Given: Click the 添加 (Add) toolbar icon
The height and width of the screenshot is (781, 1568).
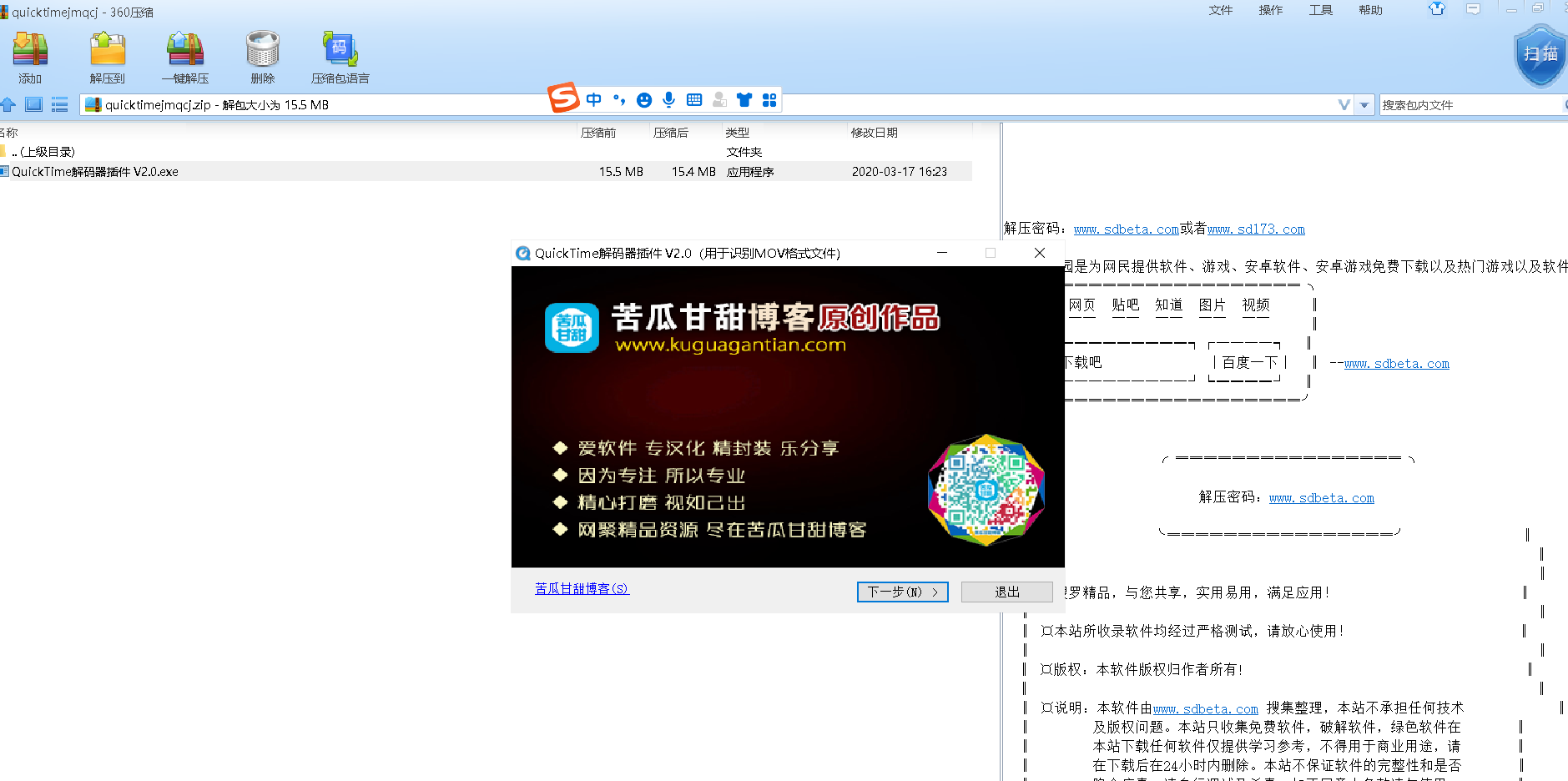Looking at the screenshot, I should (x=30, y=49).
